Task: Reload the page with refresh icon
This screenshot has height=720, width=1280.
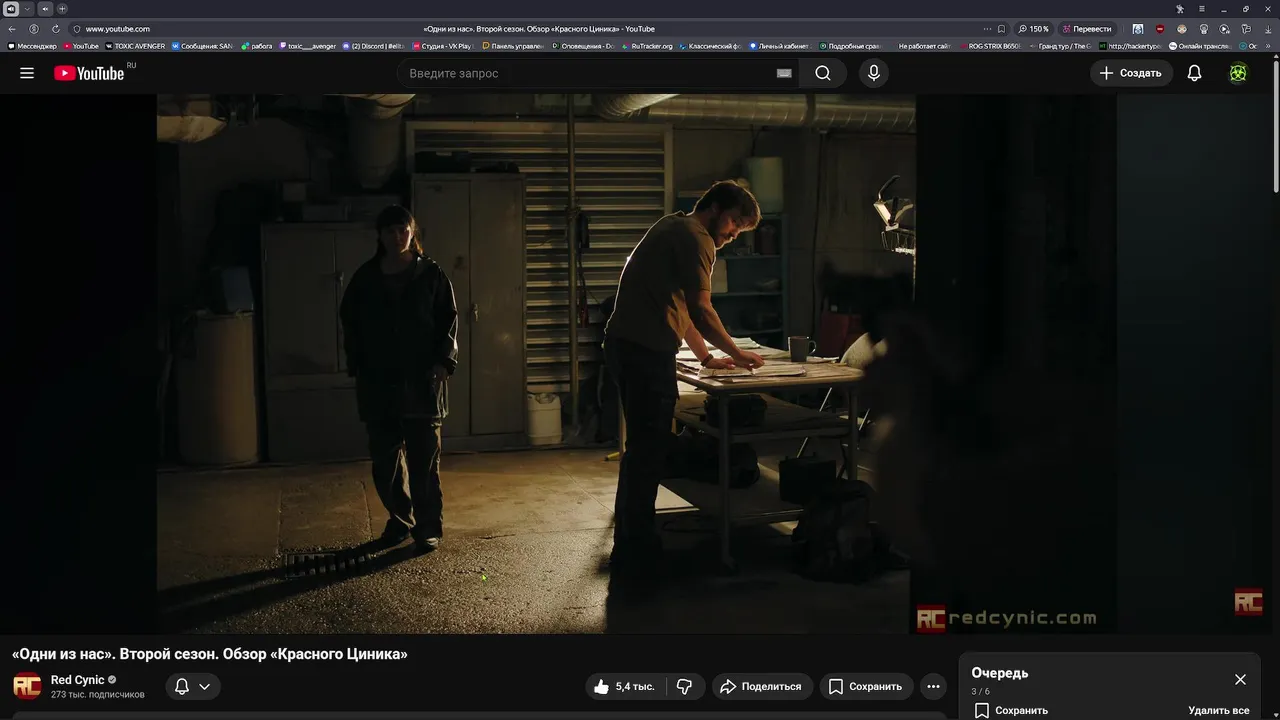Action: (55, 29)
